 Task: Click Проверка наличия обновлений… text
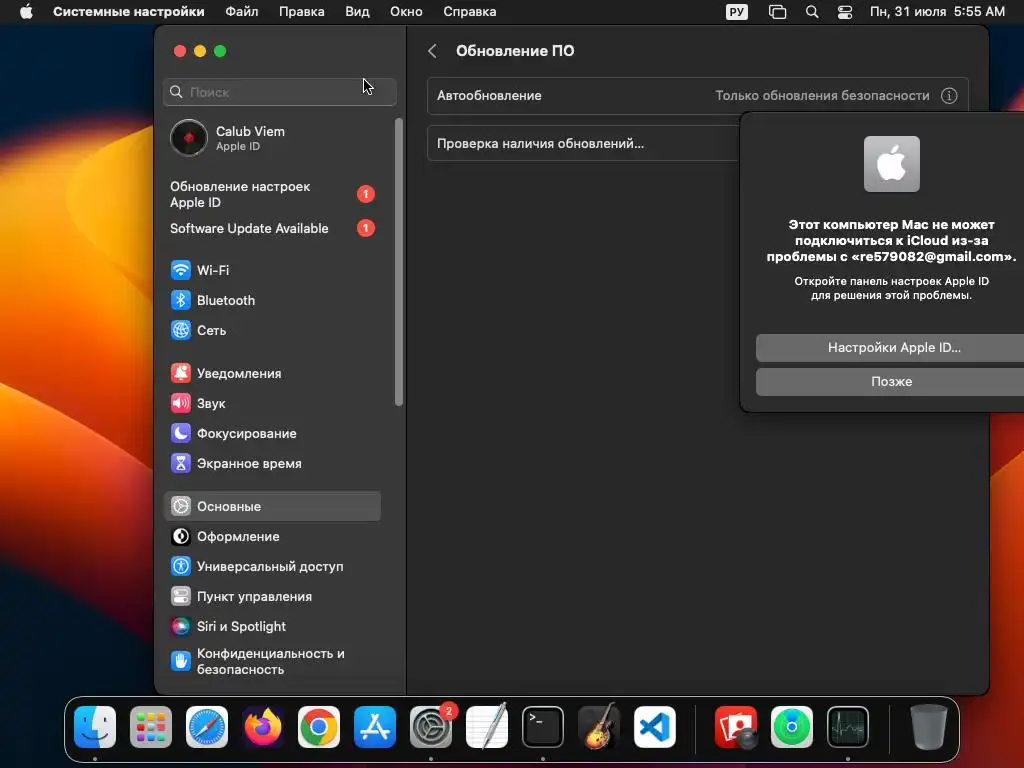coord(540,144)
